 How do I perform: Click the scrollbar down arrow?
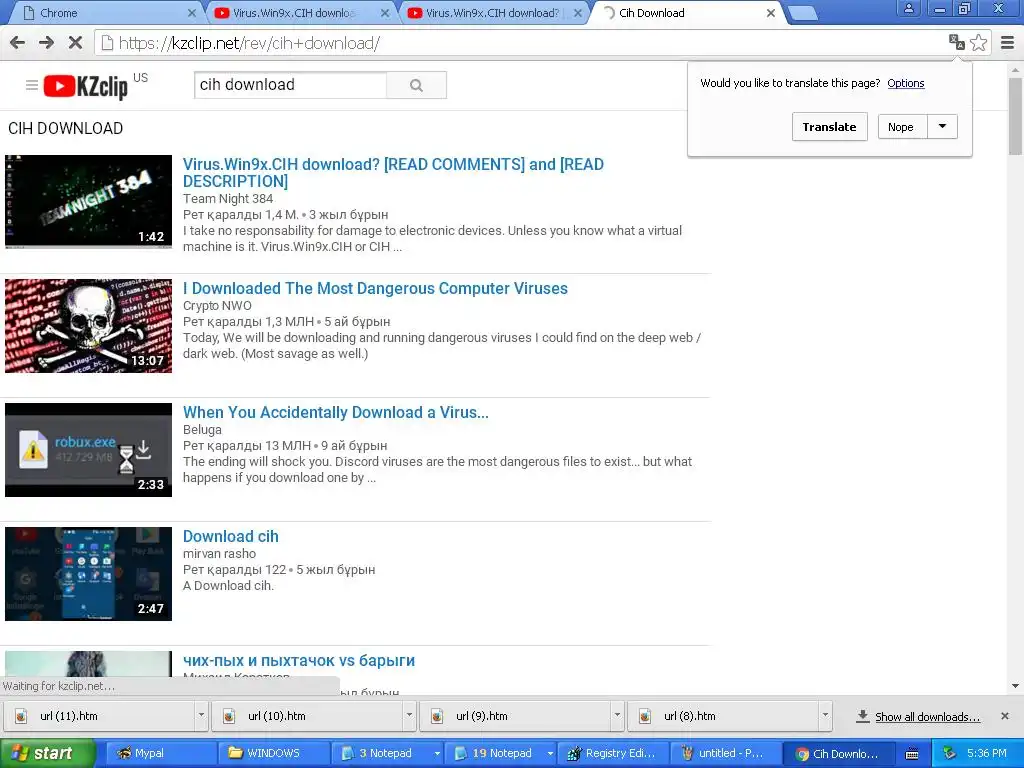pyautogui.click(x=1015, y=686)
